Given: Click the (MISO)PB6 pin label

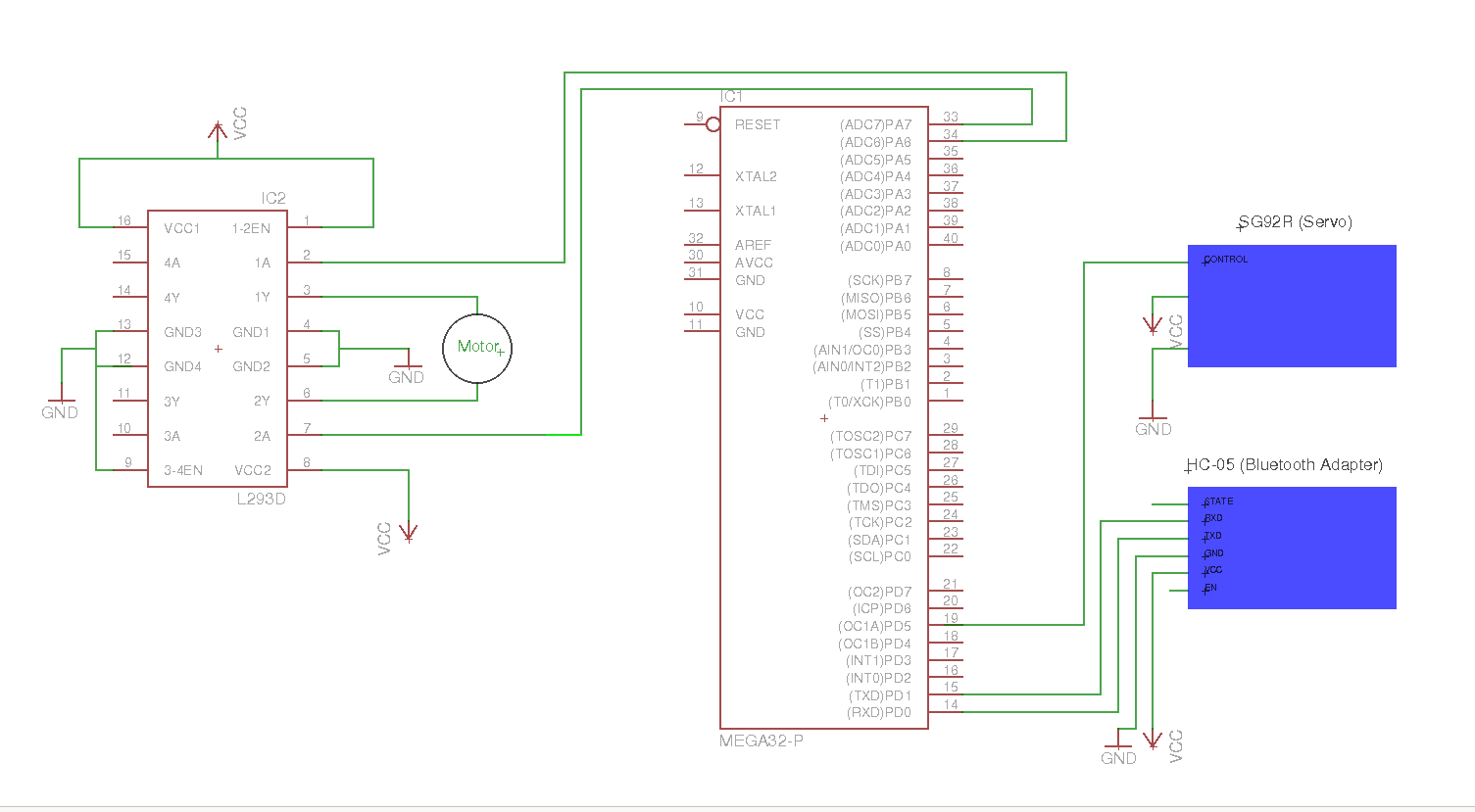Looking at the screenshot, I should (x=876, y=298).
